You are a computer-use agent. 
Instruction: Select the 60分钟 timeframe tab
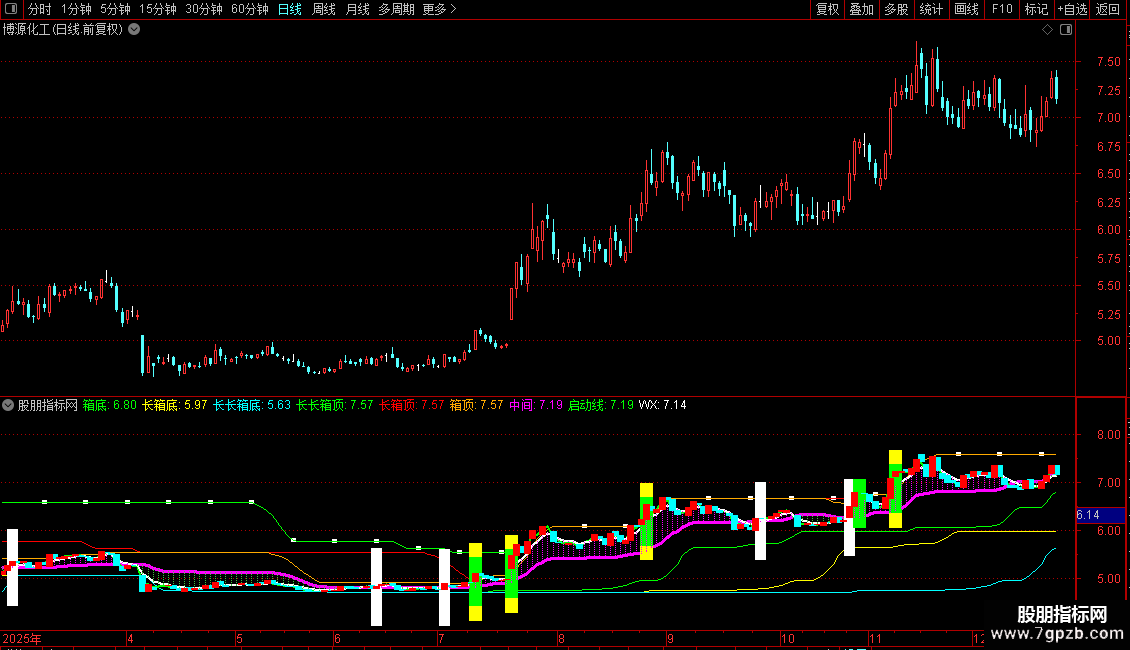[249, 10]
